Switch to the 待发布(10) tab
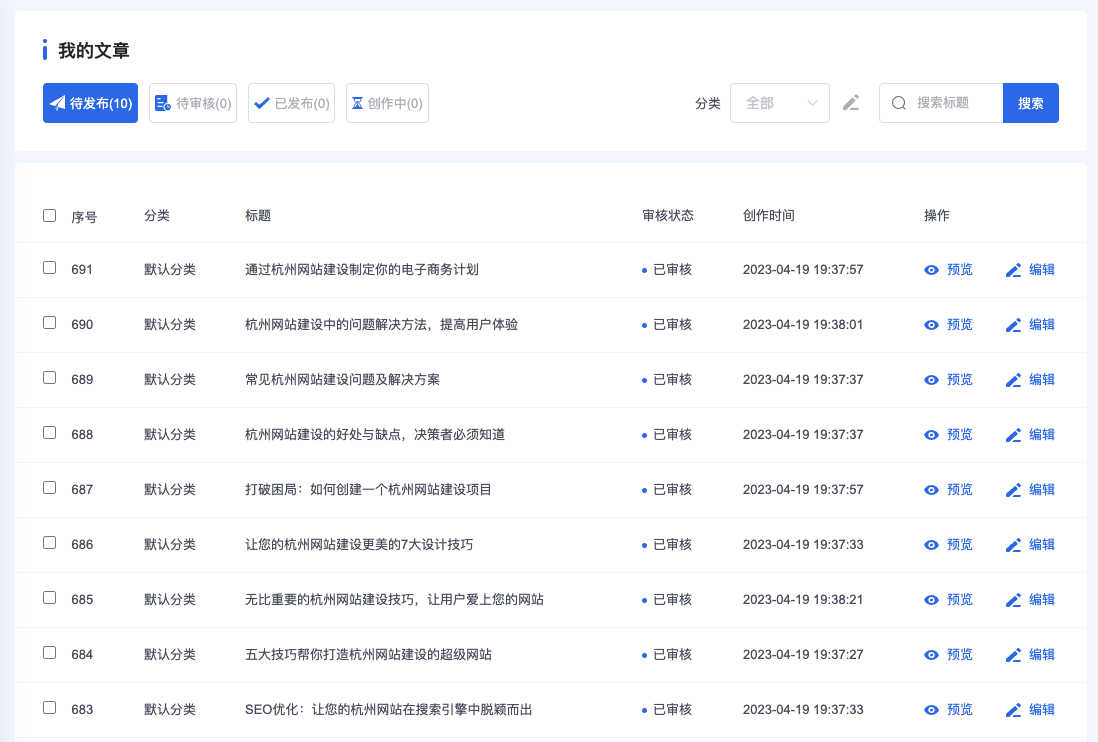This screenshot has width=1098, height=742. [x=90, y=103]
